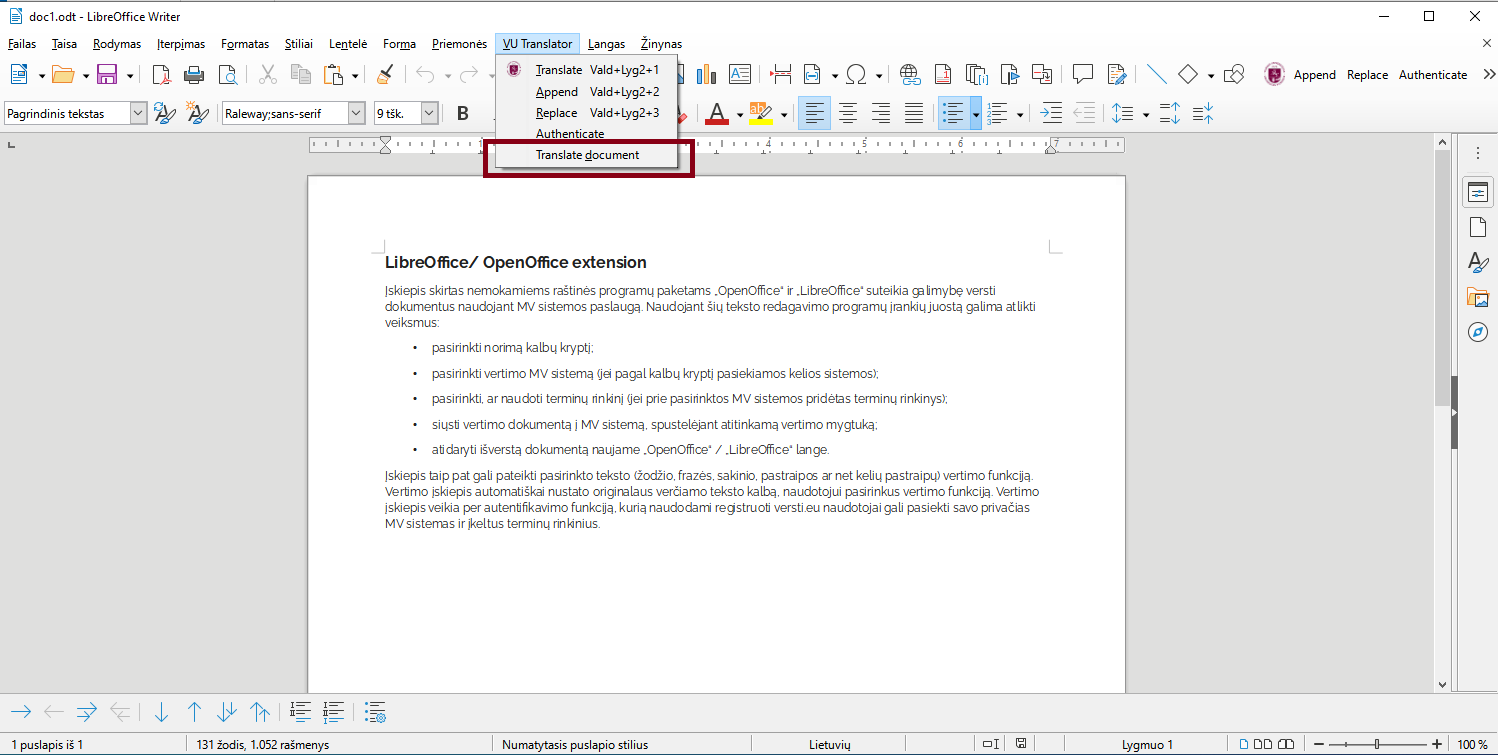Click the Undo arrow icon
1498x755 pixels.
[x=425, y=74]
